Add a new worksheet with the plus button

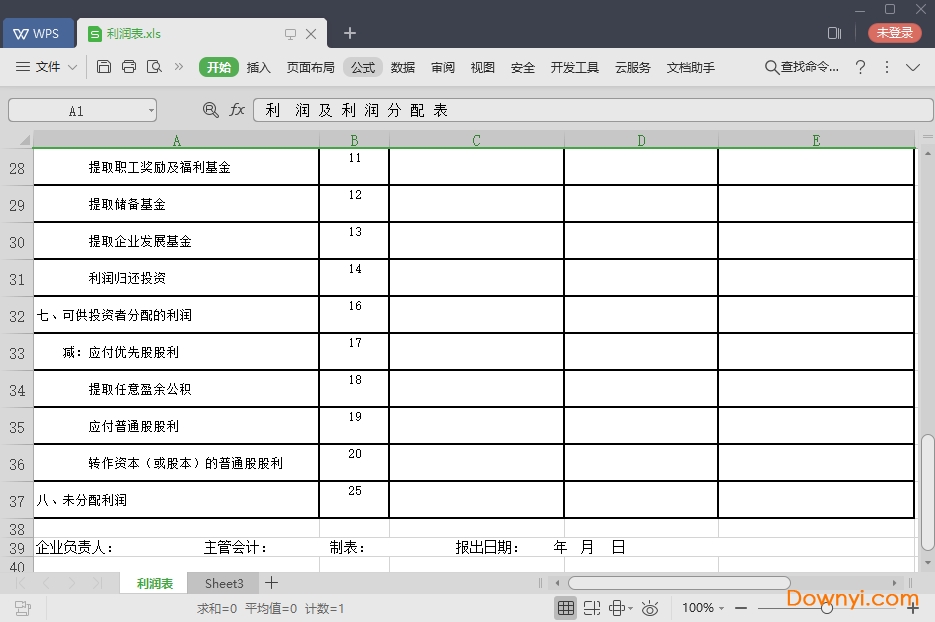[271, 583]
